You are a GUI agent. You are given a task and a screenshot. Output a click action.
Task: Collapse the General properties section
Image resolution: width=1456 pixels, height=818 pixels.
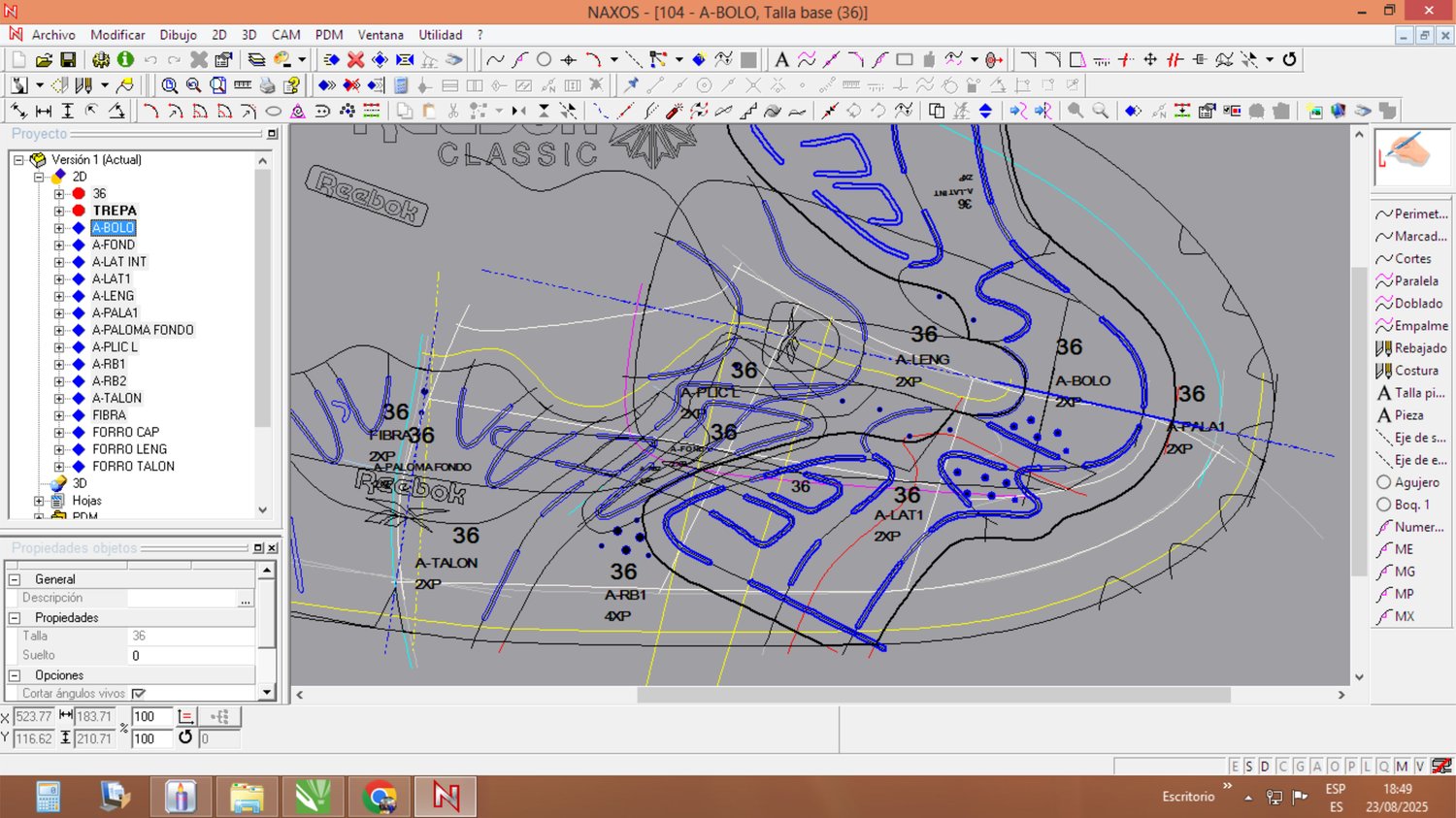point(15,579)
